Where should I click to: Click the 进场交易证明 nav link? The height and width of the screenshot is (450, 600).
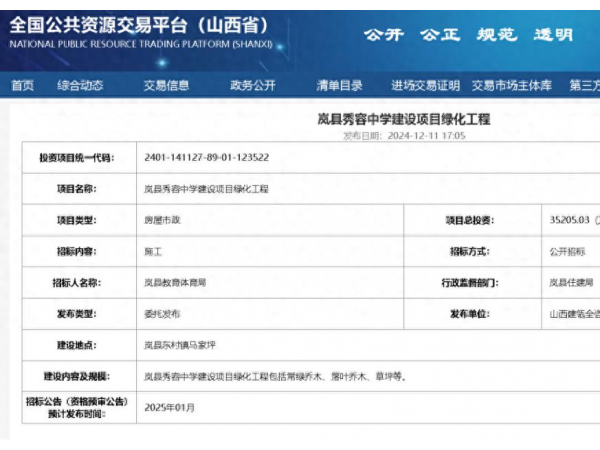[425, 86]
